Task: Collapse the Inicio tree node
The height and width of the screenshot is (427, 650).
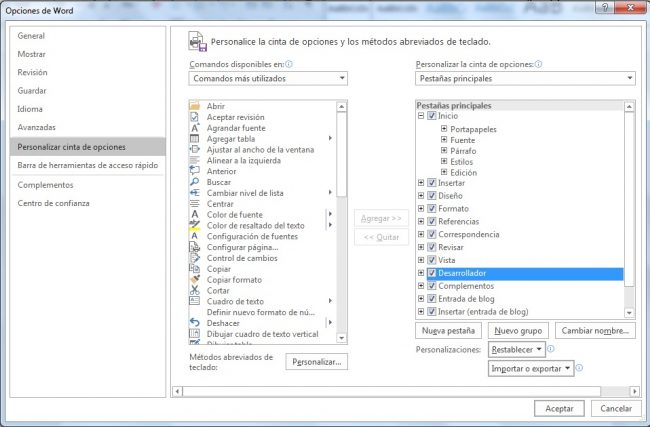Action: (421, 116)
